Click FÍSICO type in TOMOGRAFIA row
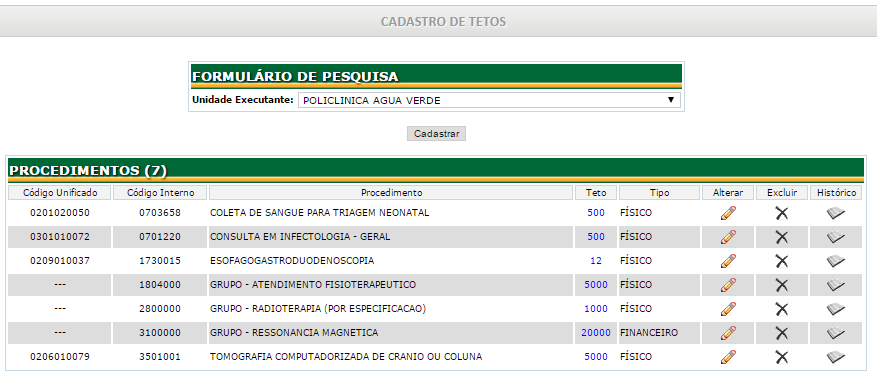Screen dimensions: 877x378 click(636, 357)
